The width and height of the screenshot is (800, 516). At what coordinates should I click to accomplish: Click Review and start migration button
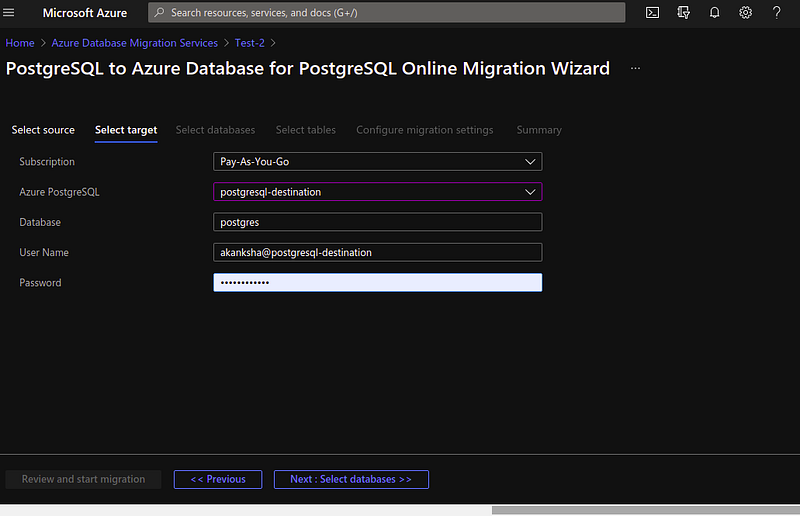pyautogui.click(x=83, y=479)
